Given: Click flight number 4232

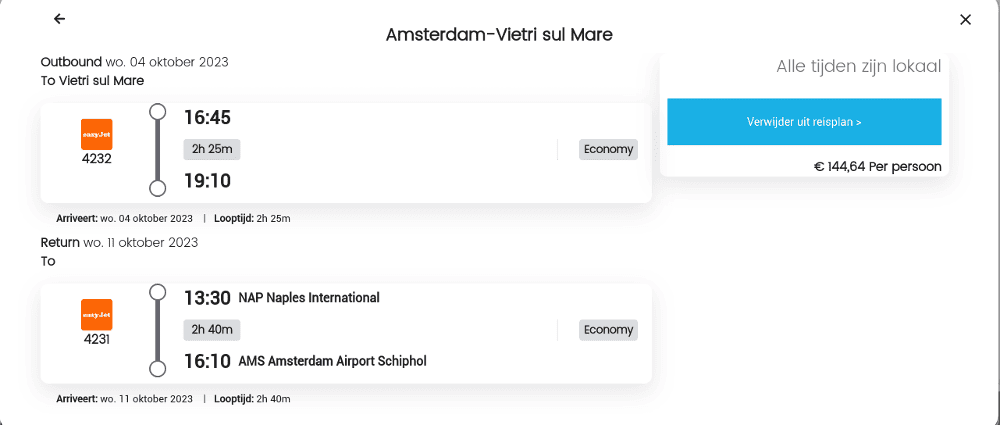Looking at the screenshot, I should point(97,158).
